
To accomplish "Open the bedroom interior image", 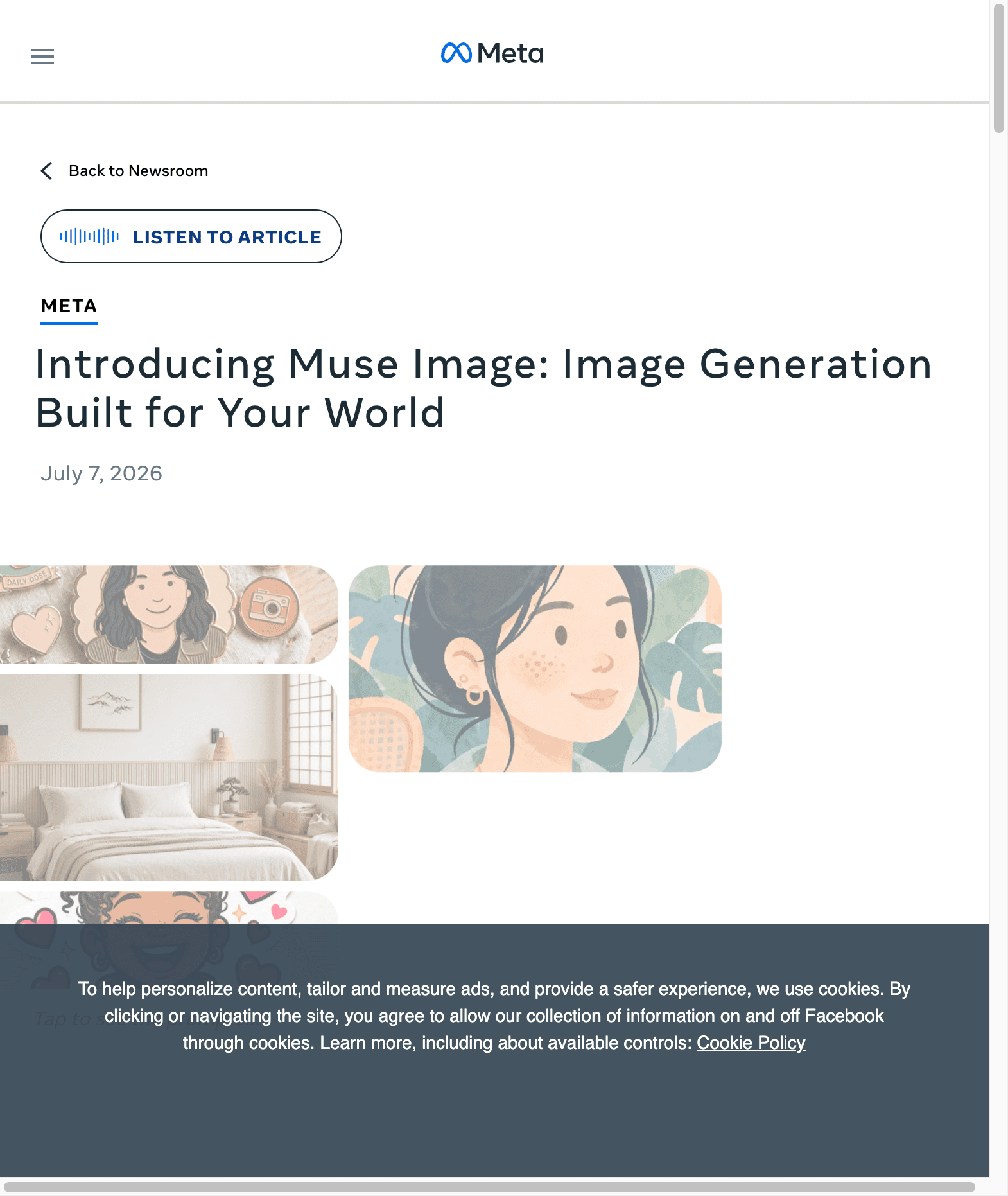I will point(169,777).
